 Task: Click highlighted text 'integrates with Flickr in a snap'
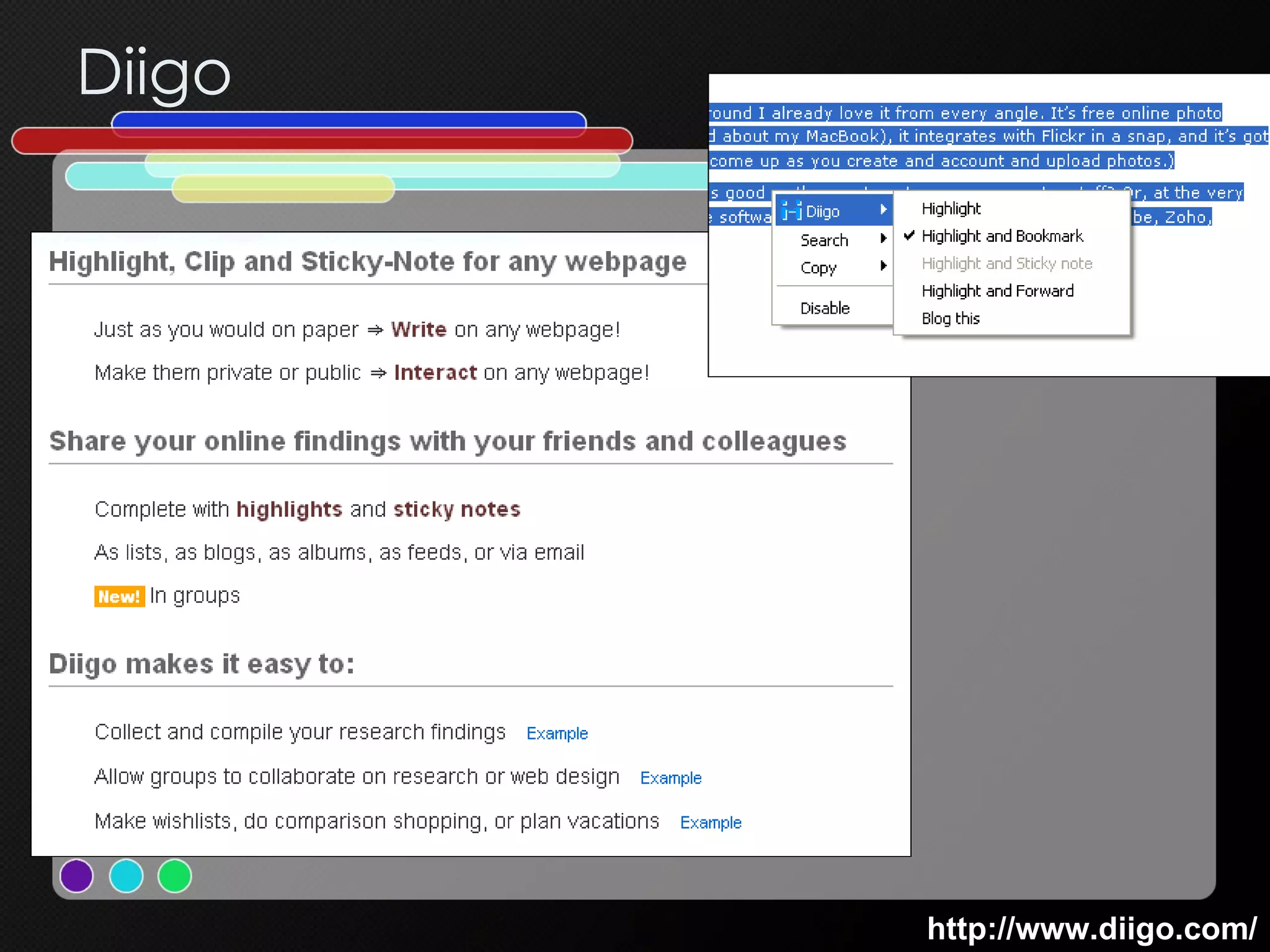coord(1042,136)
